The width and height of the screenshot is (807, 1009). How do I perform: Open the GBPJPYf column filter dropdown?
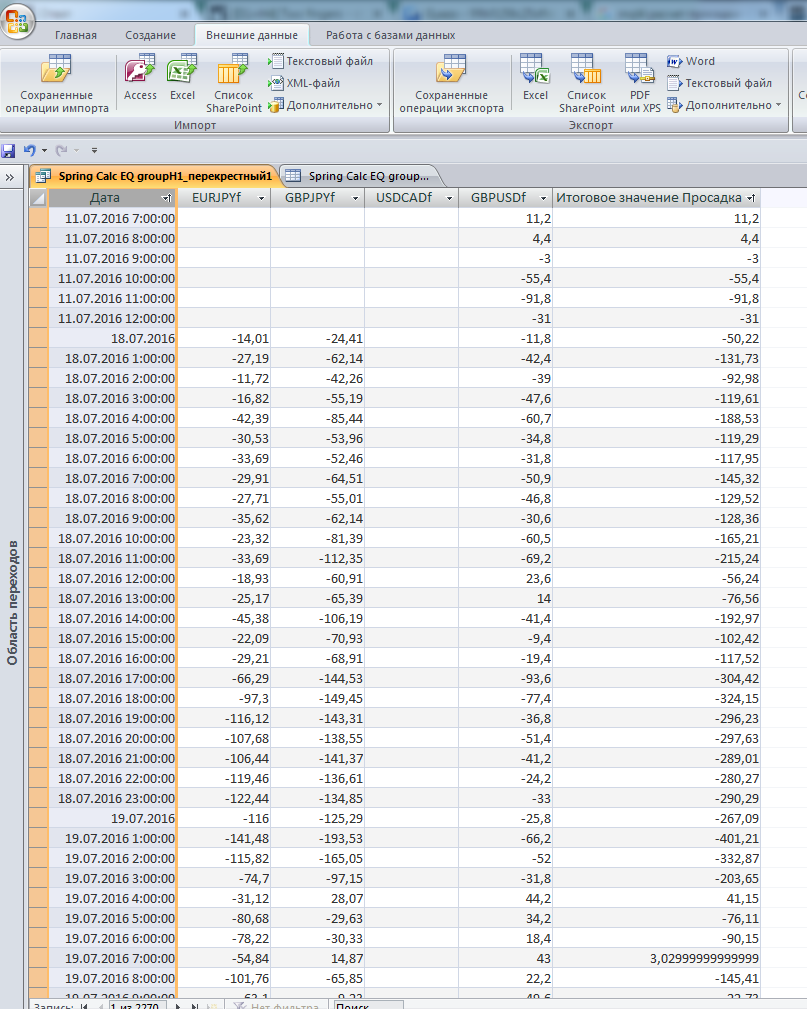(355, 198)
